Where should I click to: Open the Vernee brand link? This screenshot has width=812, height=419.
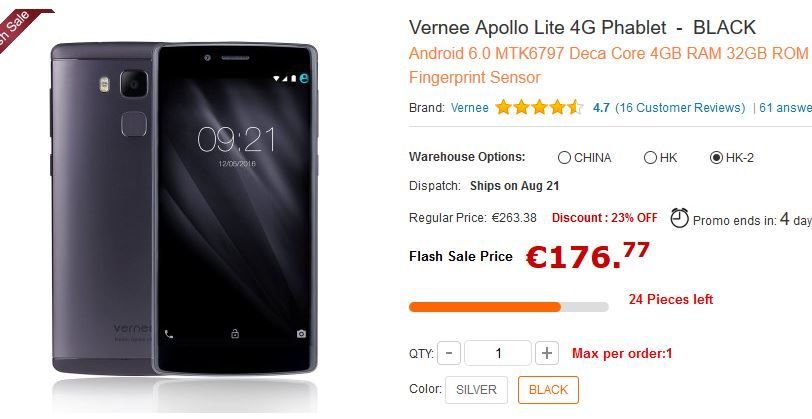click(x=470, y=108)
